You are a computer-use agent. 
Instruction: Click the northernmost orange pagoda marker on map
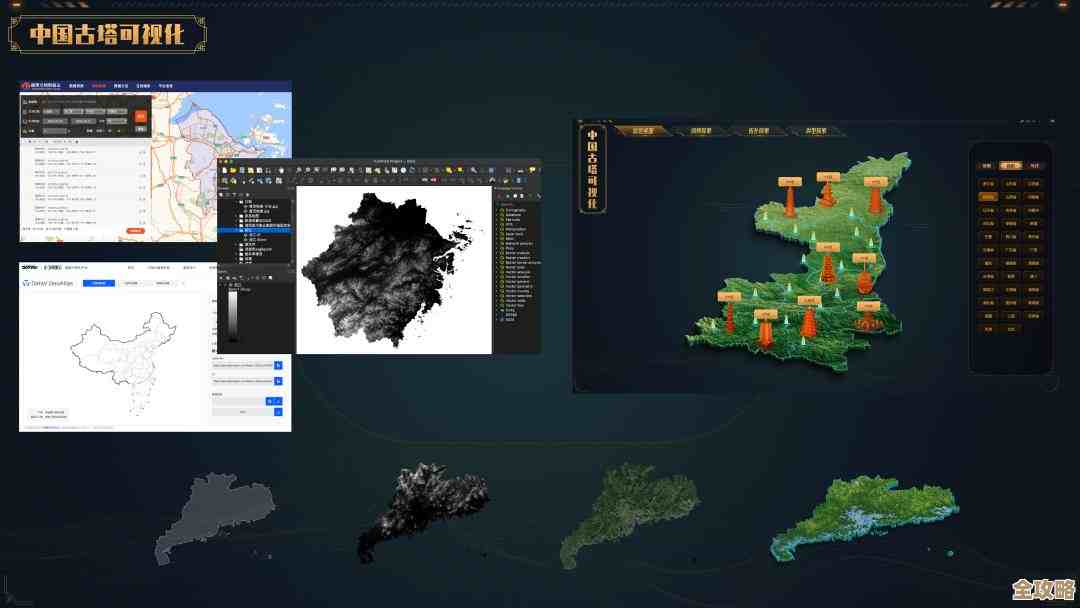point(826,192)
